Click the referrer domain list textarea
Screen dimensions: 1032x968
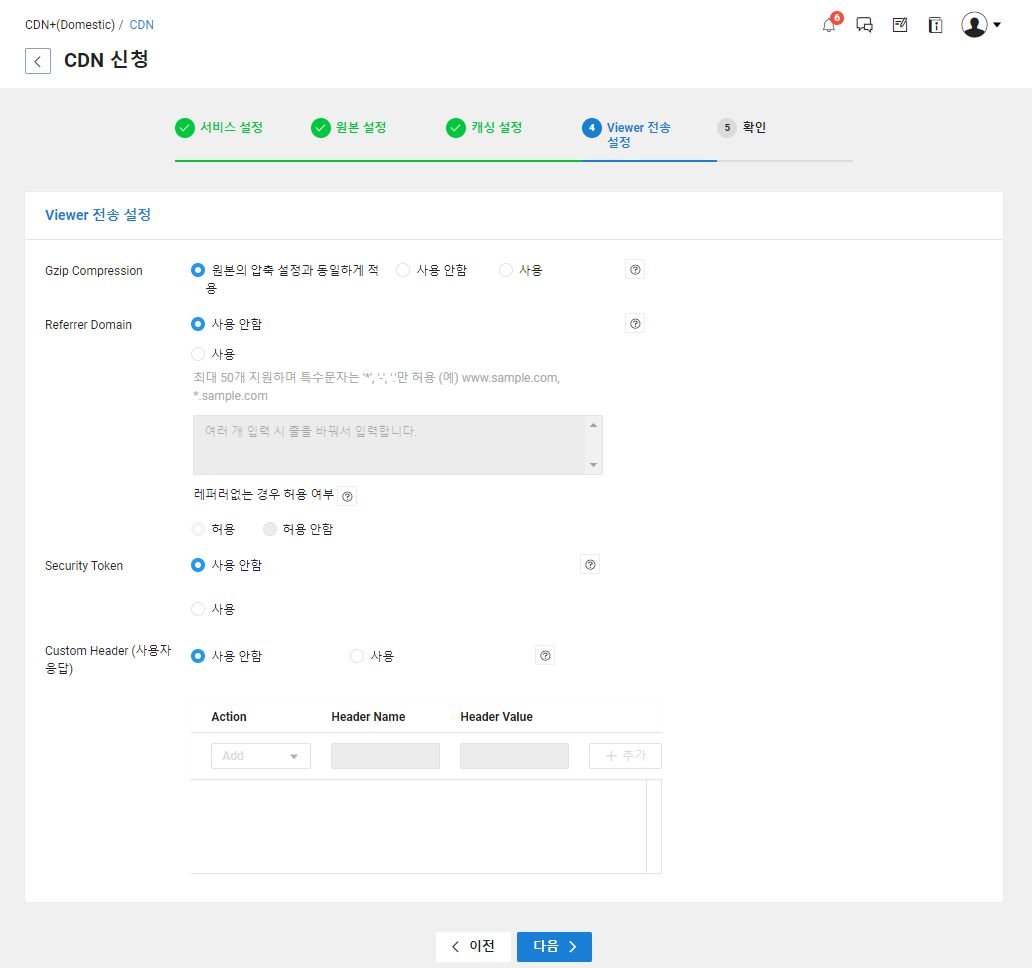pos(398,445)
